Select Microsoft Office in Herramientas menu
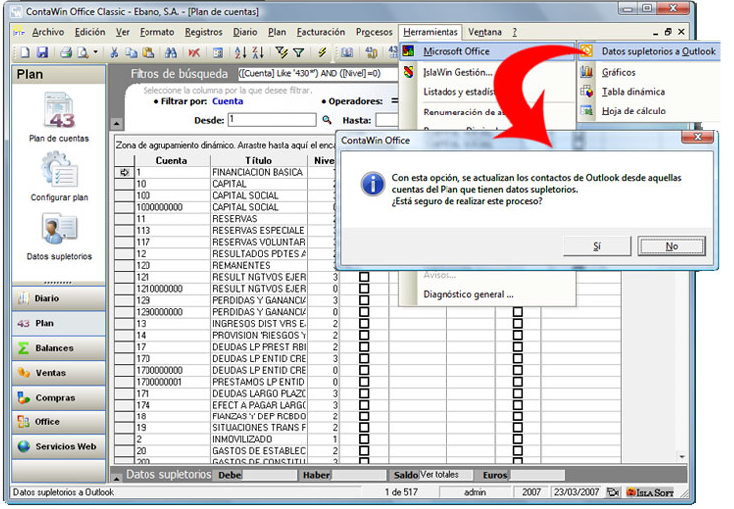 tap(487, 52)
